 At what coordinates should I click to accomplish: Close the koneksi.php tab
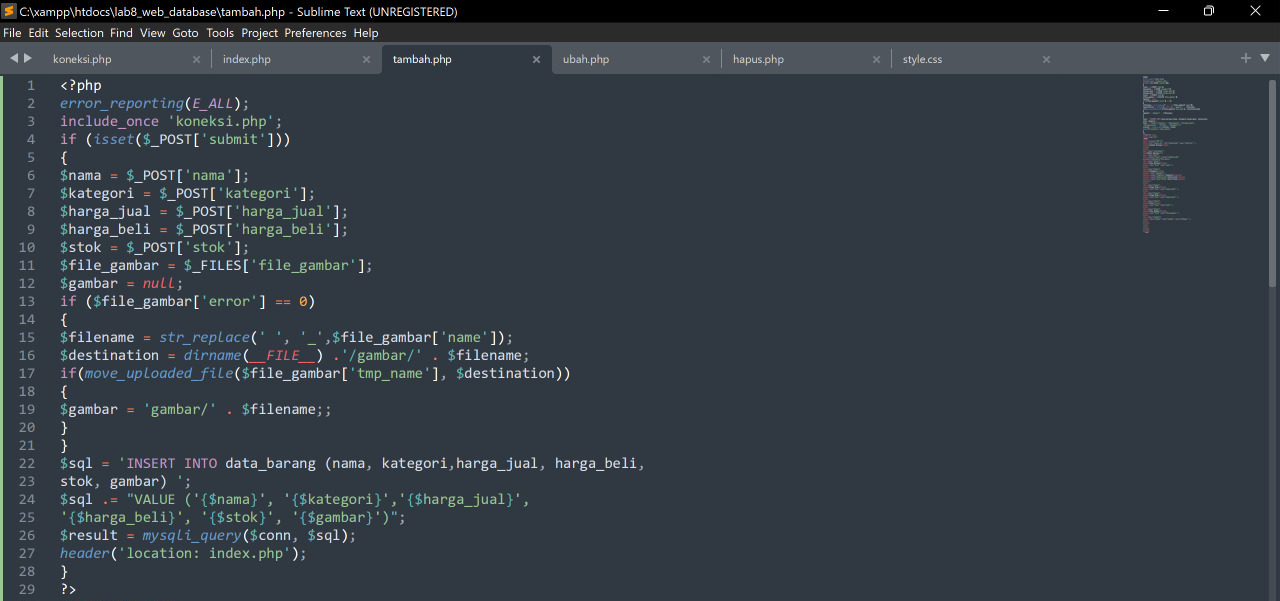pyautogui.click(x=196, y=59)
